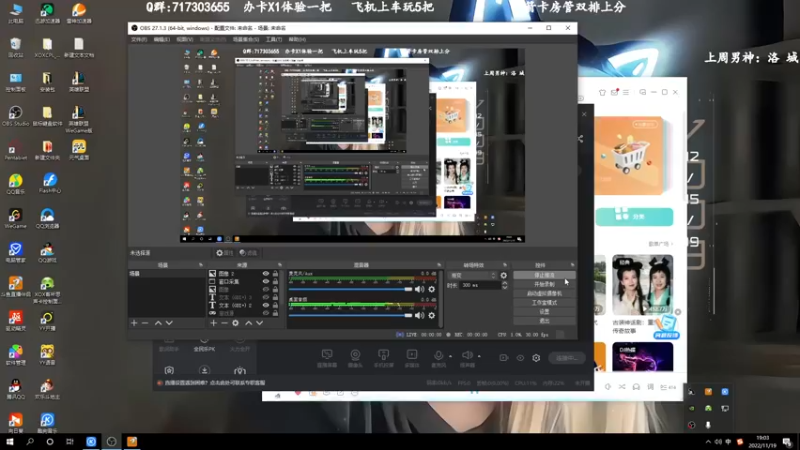Image resolution: width=800 pixels, height=450 pixels.
Task: Mute the 桌面音频 speaker icon
Action: point(419,315)
